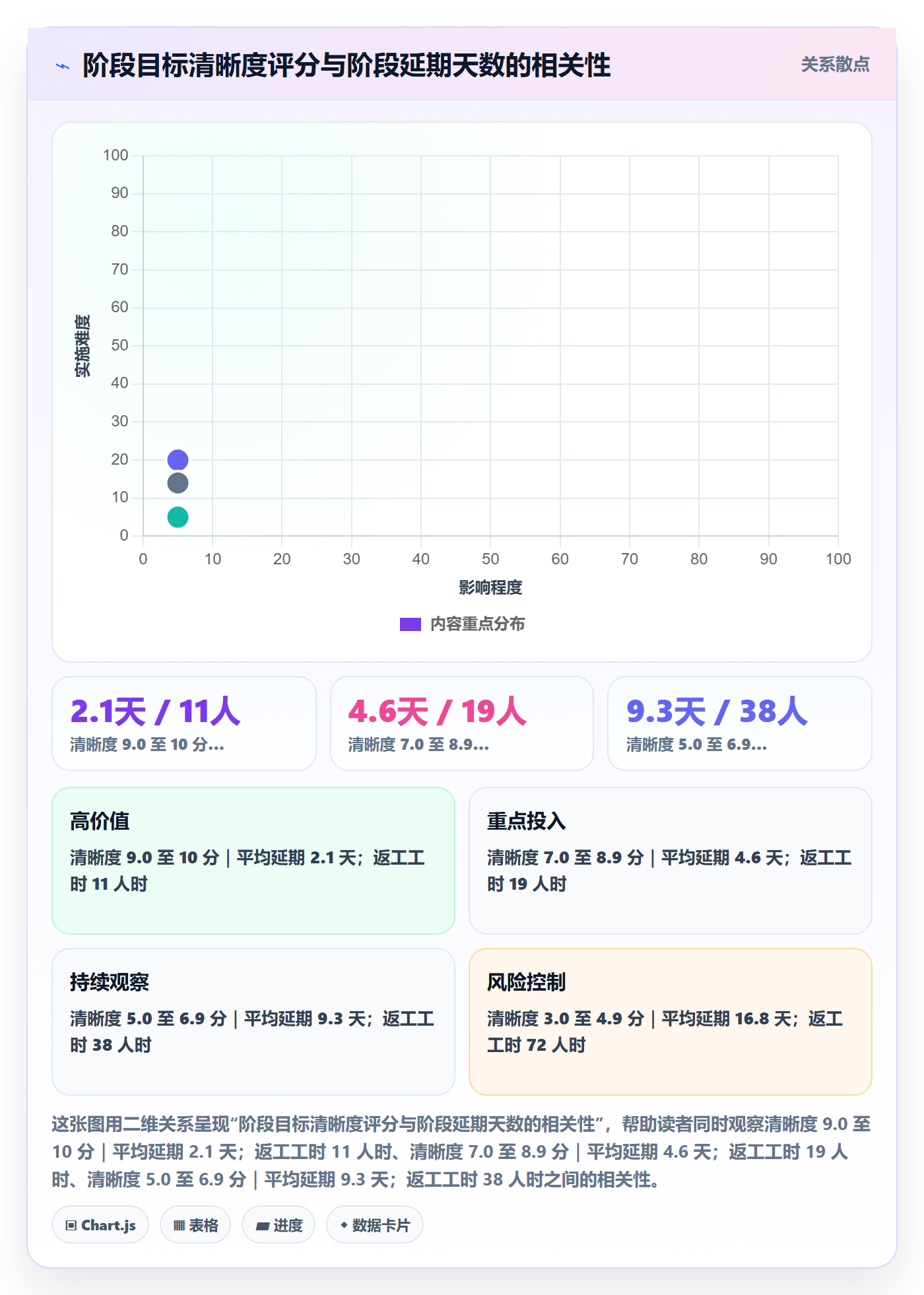Click the 数据卡片 tag chip
Screen dimensions: 924x1295
375,1225
